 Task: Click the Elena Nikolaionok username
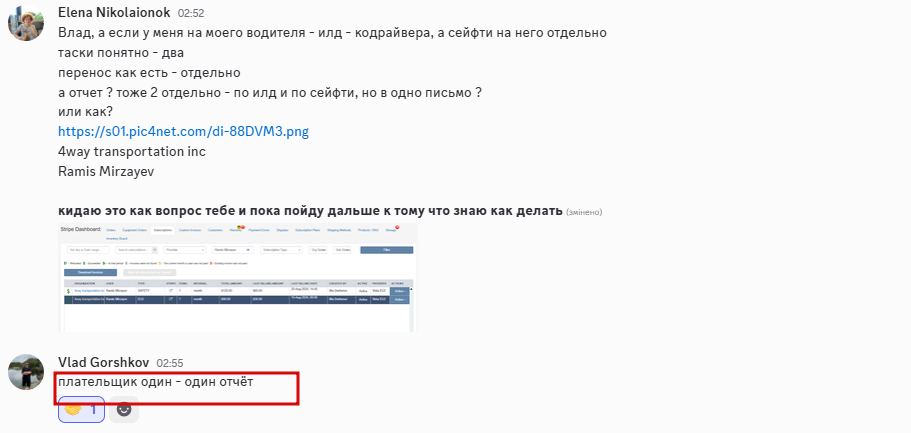(x=114, y=12)
